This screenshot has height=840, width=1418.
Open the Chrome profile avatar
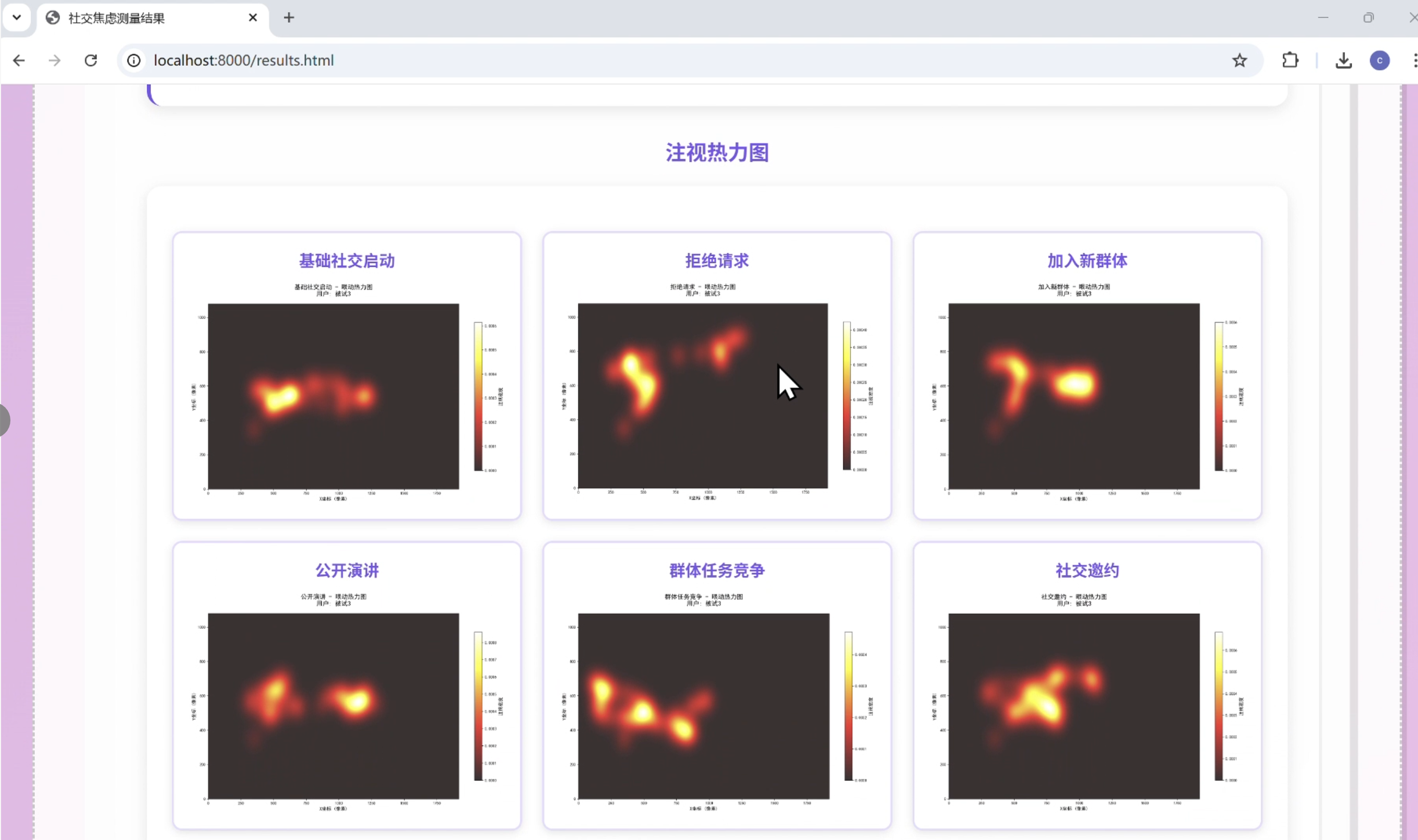[1379, 61]
